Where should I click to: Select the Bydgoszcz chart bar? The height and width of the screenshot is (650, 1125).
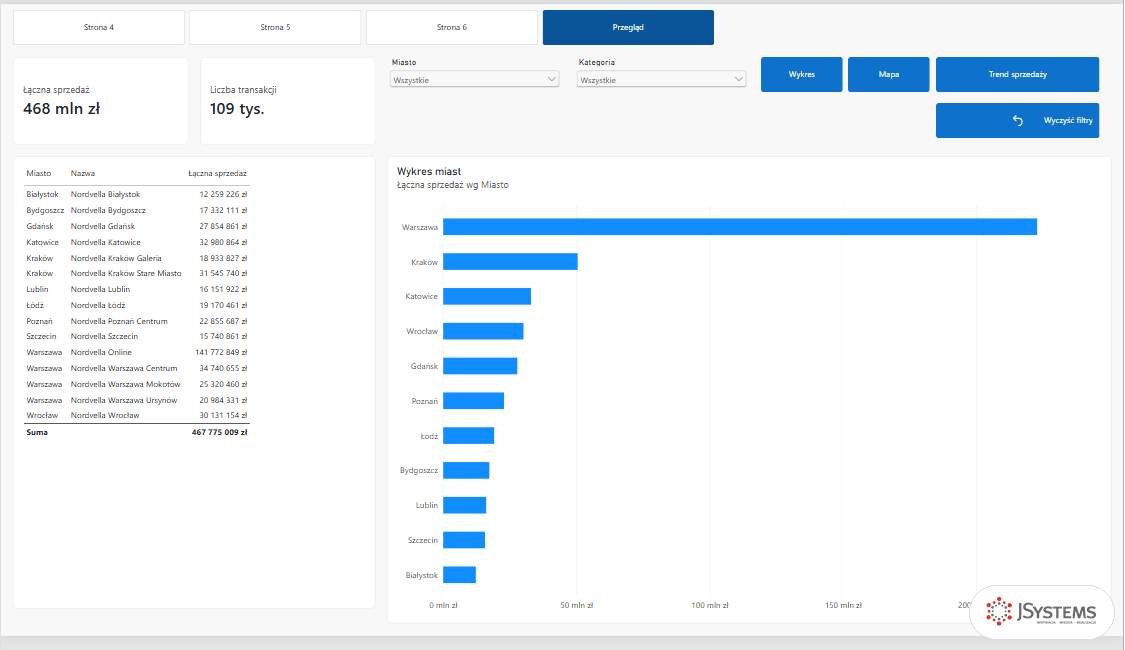point(466,471)
